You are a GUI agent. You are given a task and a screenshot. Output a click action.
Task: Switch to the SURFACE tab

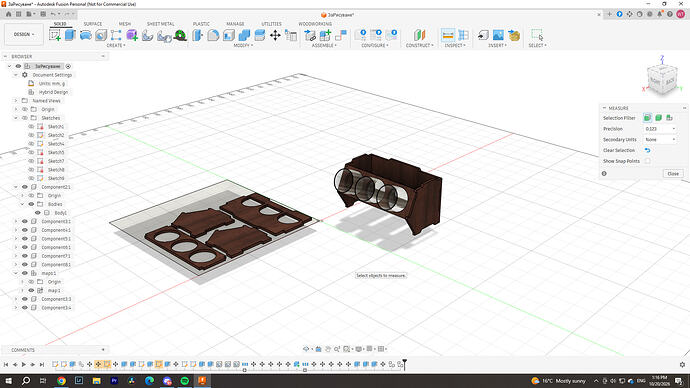[93, 24]
